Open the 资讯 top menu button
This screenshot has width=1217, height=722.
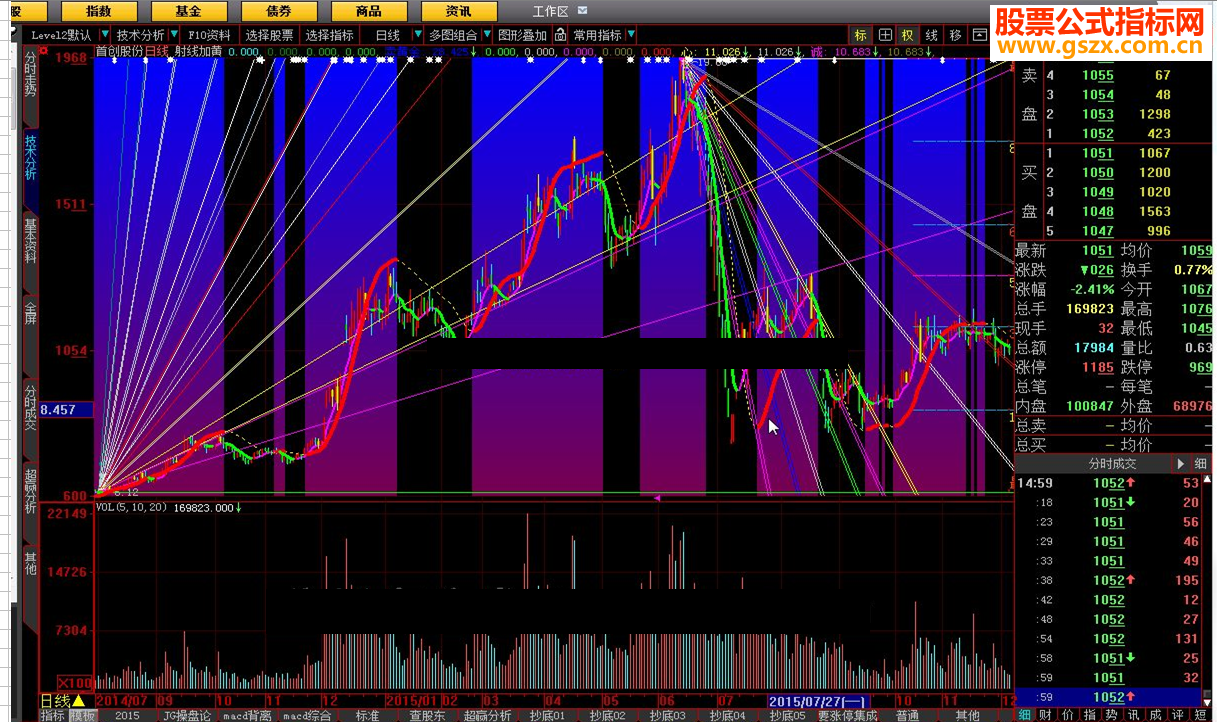[x=458, y=11]
